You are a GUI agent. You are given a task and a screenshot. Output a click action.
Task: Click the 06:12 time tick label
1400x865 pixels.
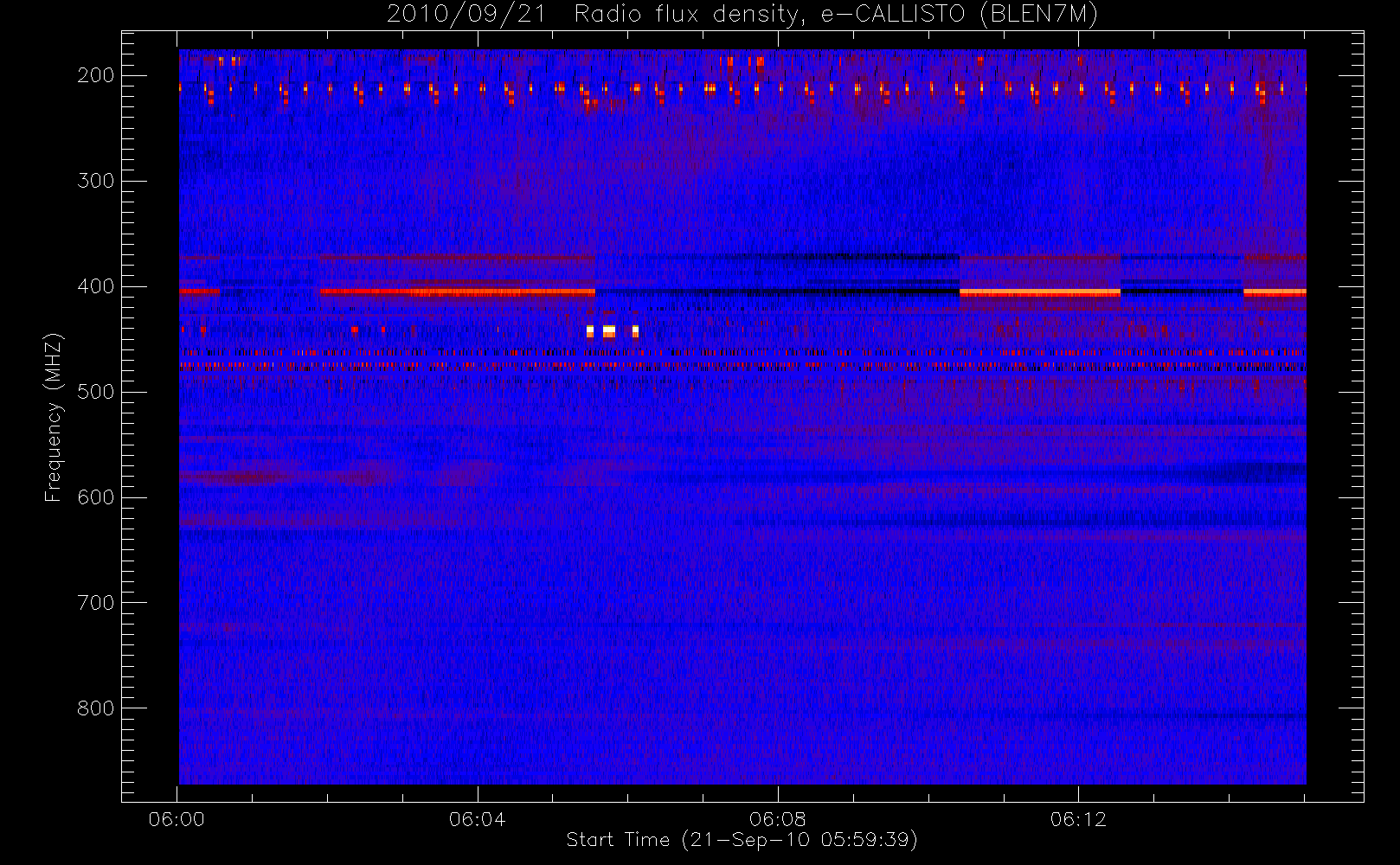tap(1078, 819)
